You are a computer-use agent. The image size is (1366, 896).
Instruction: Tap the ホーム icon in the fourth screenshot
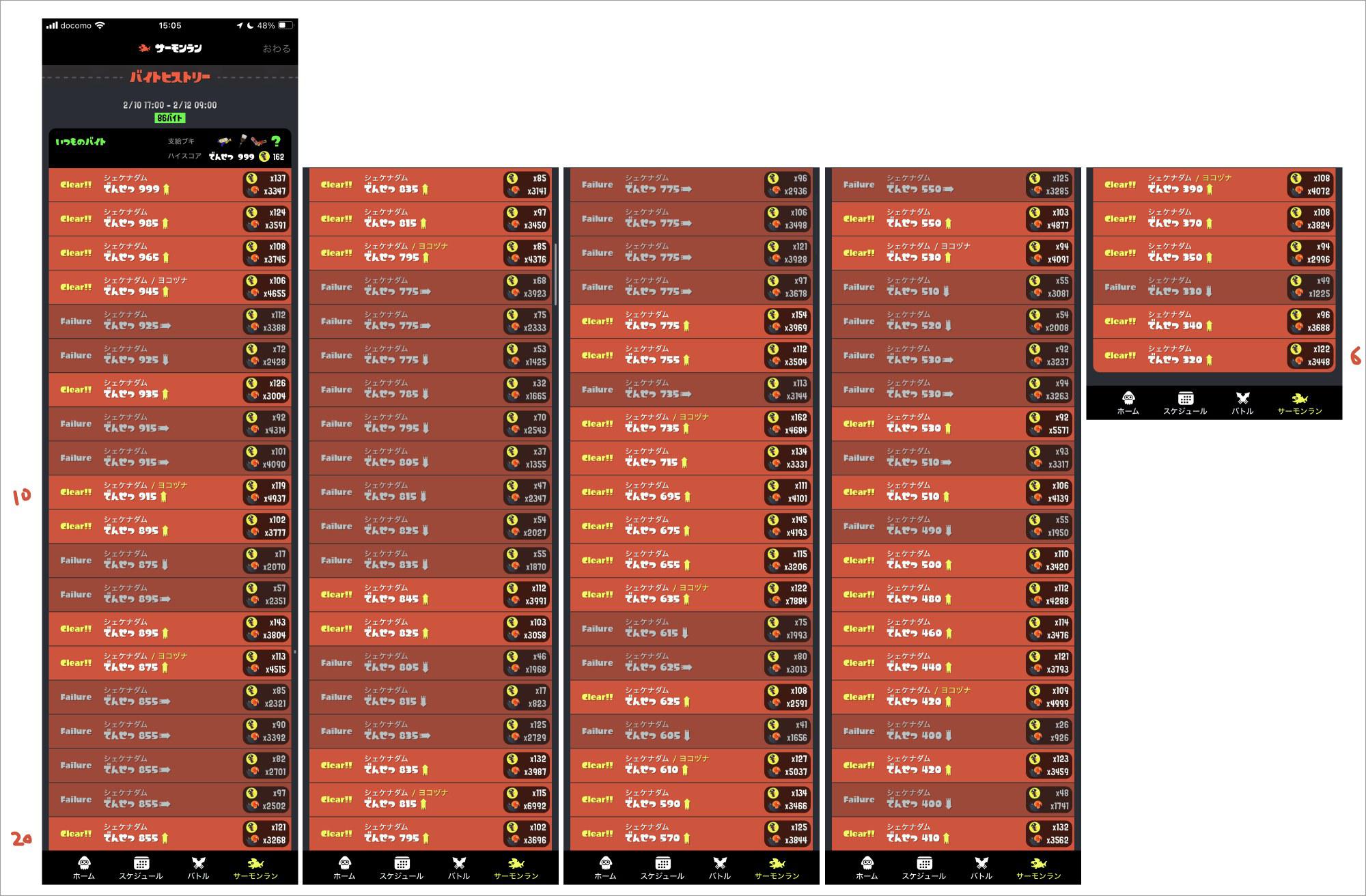(867, 863)
